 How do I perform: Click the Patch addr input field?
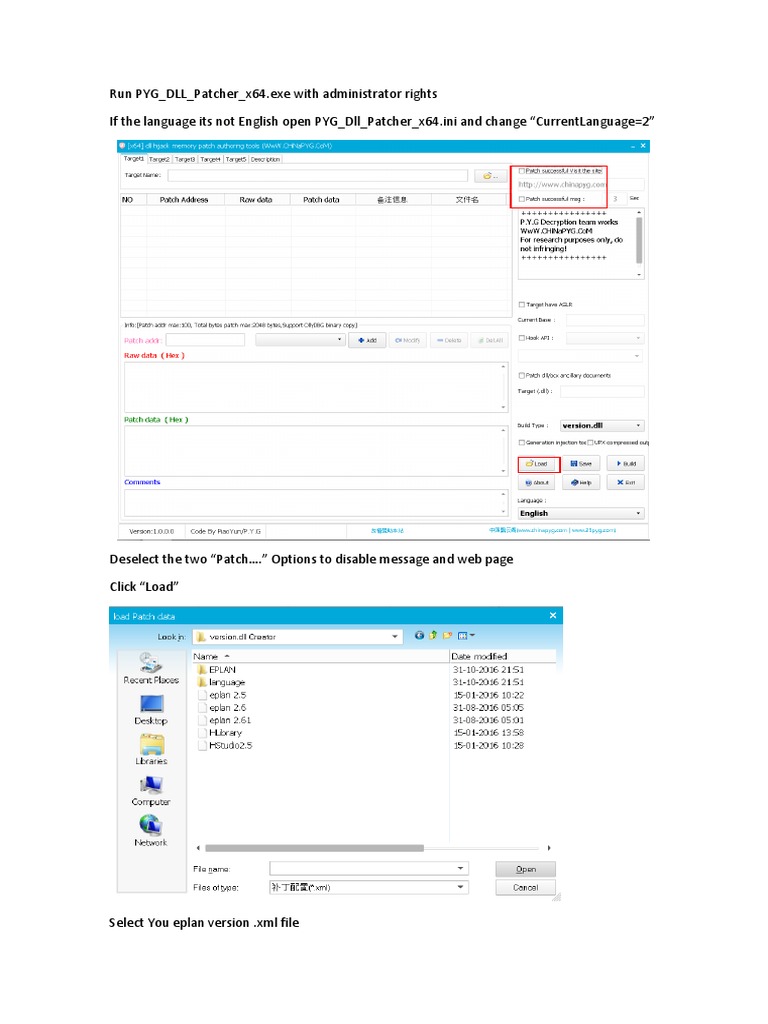[205, 340]
